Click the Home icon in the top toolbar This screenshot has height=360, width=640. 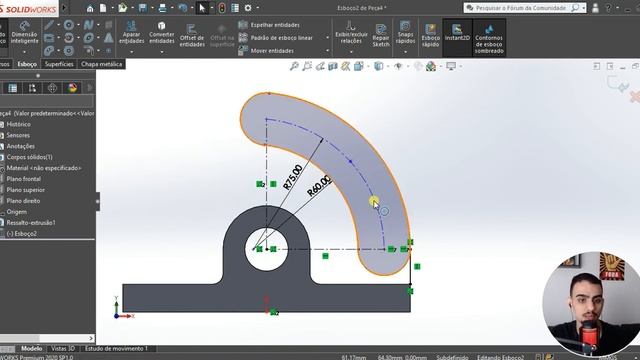point(90,8)
